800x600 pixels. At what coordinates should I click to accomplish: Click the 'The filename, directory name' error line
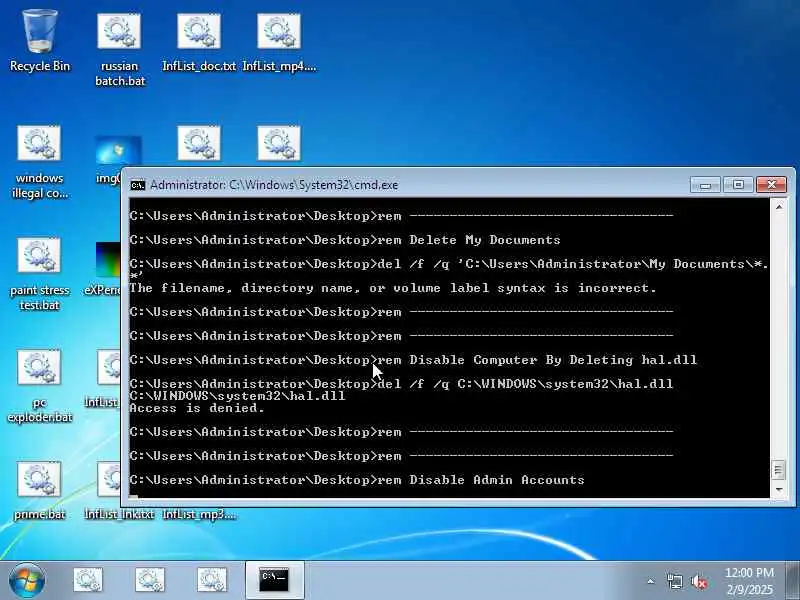(x=393, y=288)
